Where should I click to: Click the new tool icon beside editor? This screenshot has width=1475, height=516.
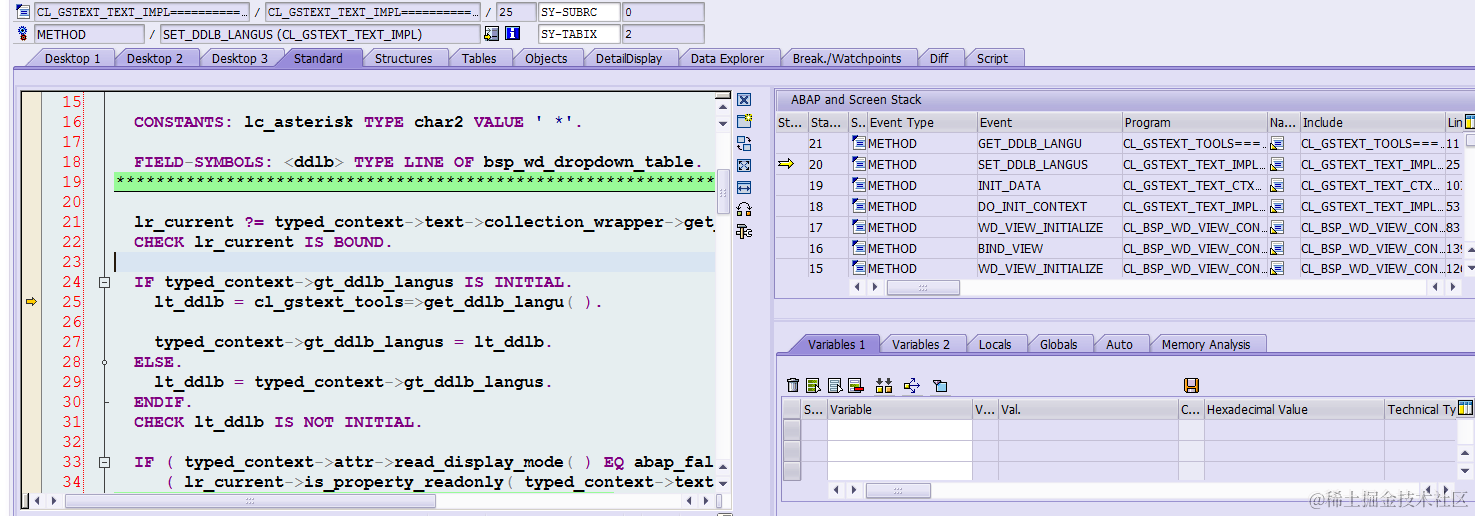[743, 122]
